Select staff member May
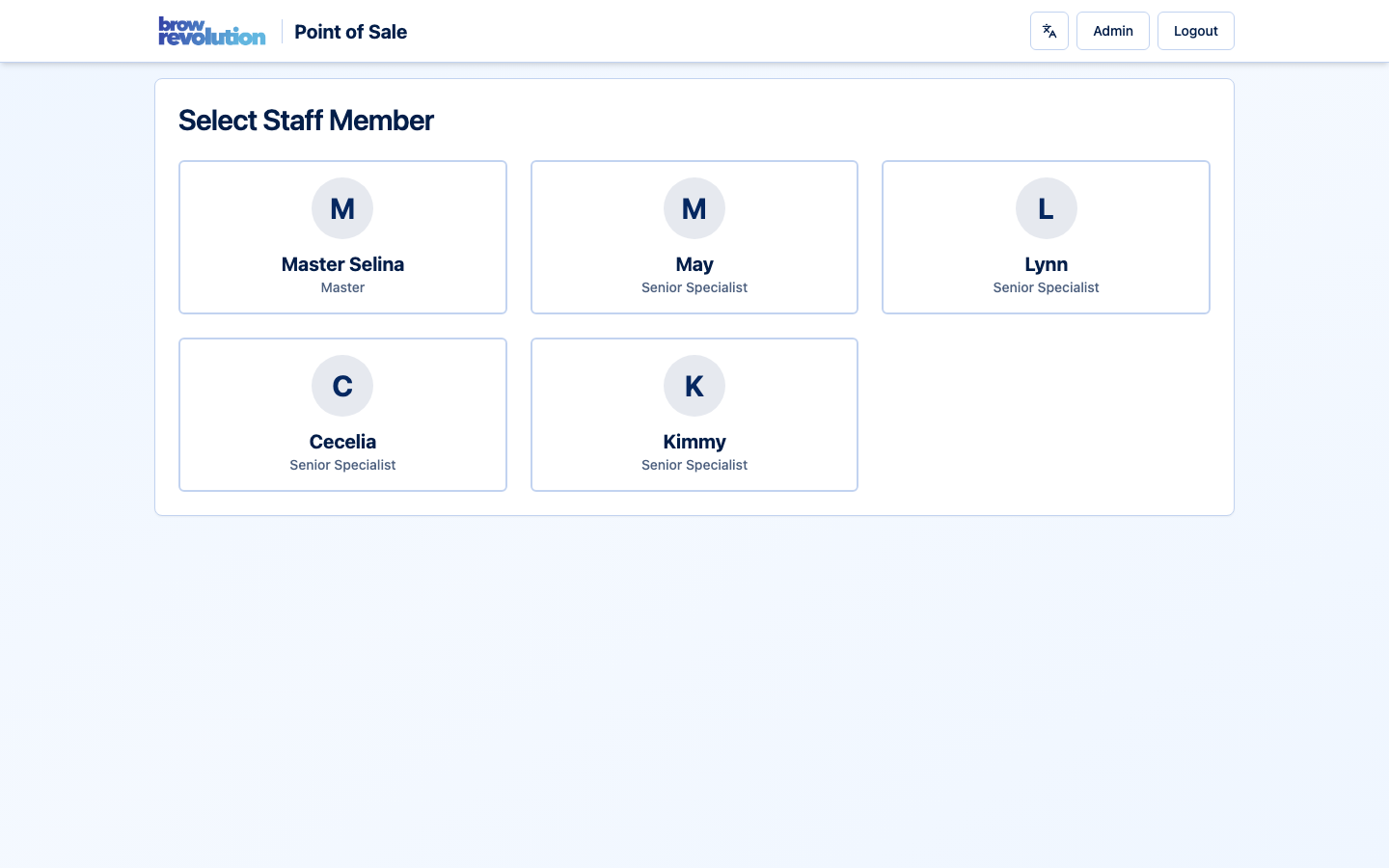Viewport: 1389px width, 868px height. click(x=694, y=237)
